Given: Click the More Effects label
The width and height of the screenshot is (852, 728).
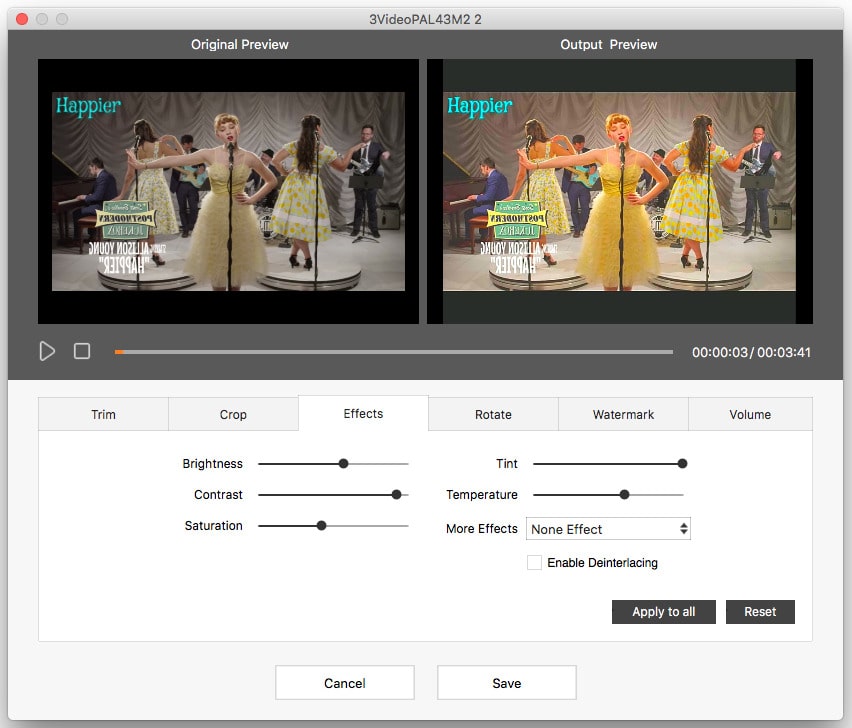Looking at the screenshot, I should 482,529.
